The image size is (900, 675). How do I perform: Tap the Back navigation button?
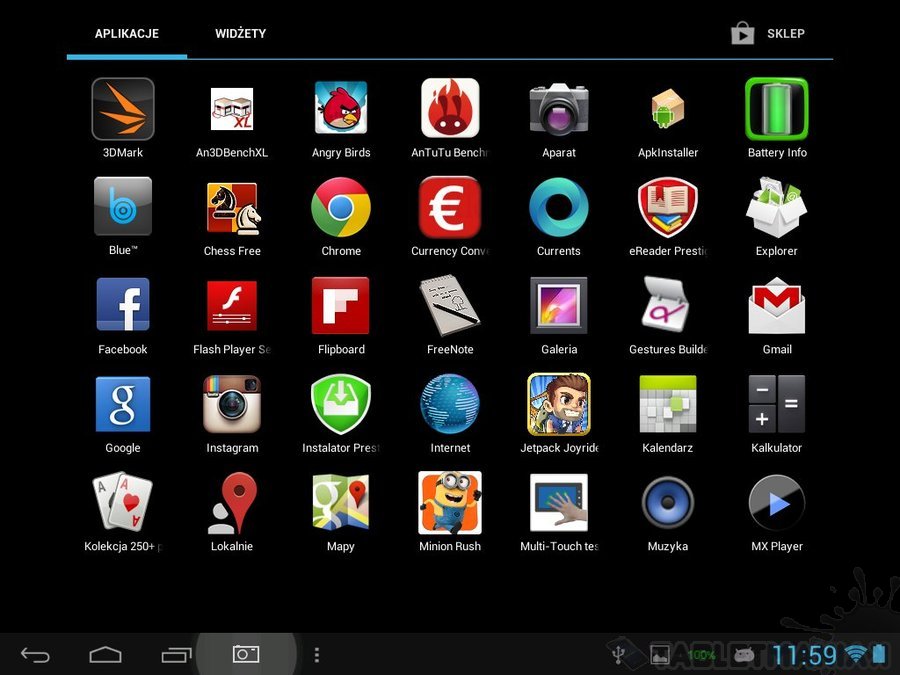[36, 655]
